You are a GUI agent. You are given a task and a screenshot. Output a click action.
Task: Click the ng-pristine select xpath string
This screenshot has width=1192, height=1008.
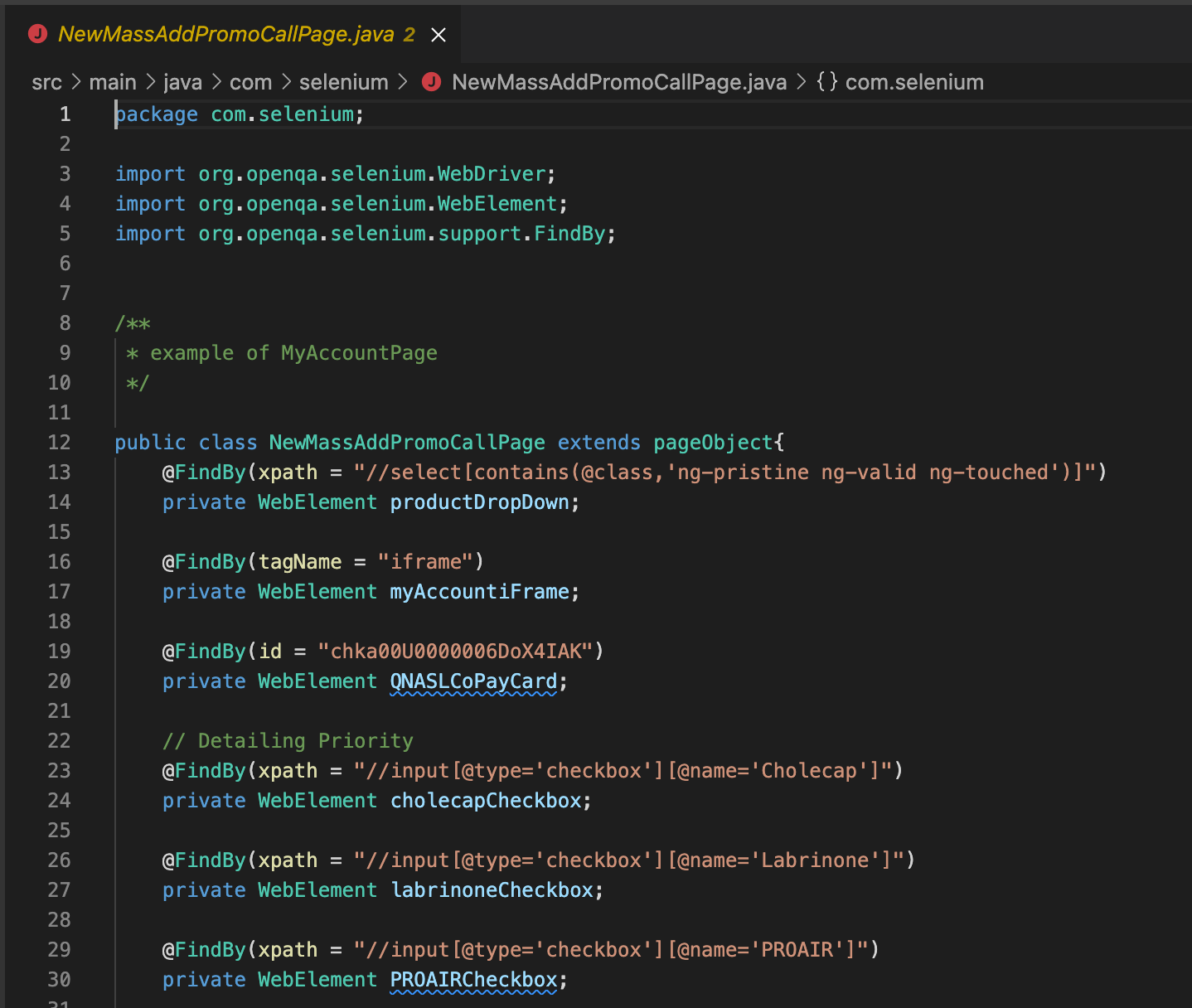[x=724, y=472]
